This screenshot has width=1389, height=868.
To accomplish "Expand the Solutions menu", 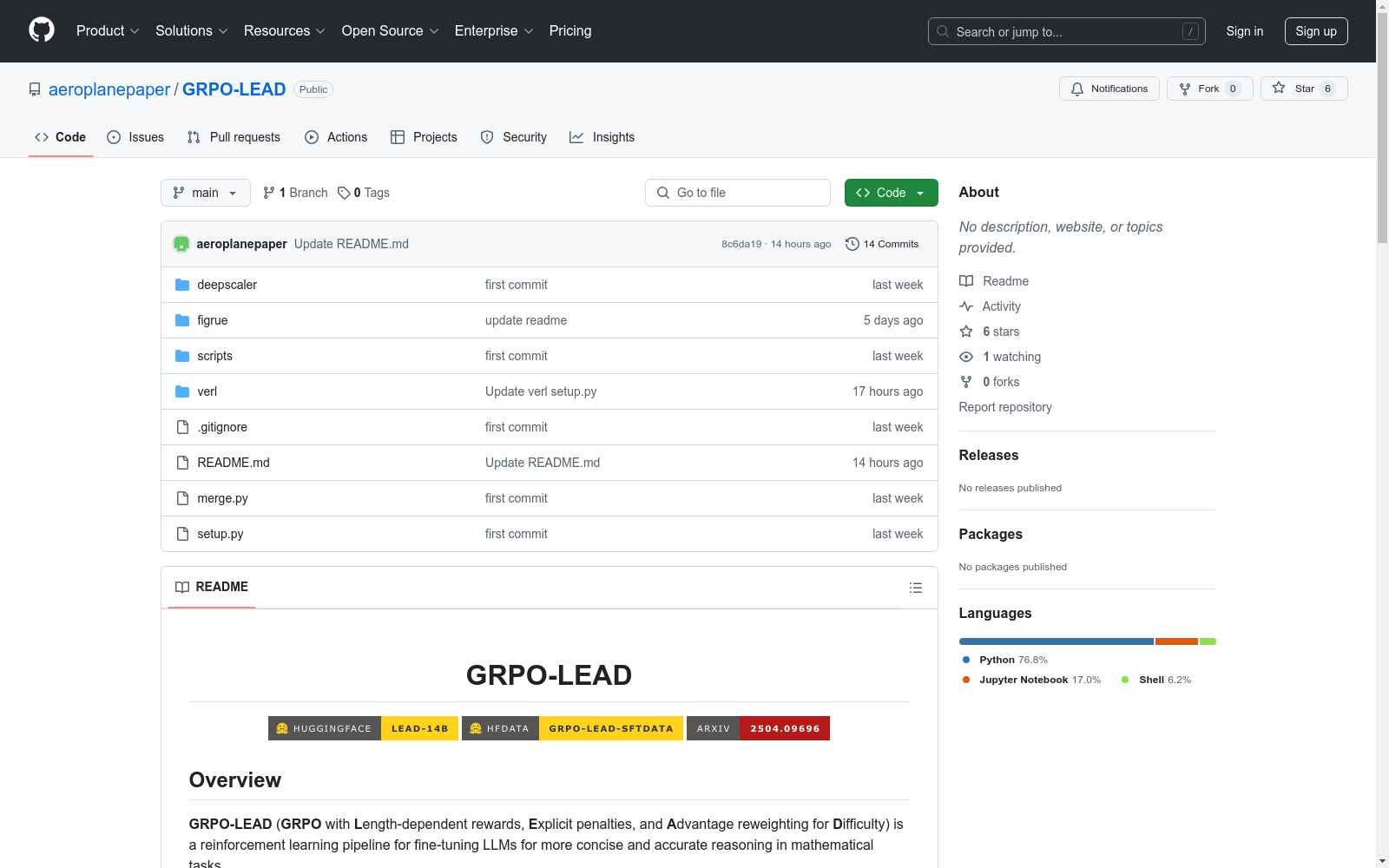I will click(192, 30).
